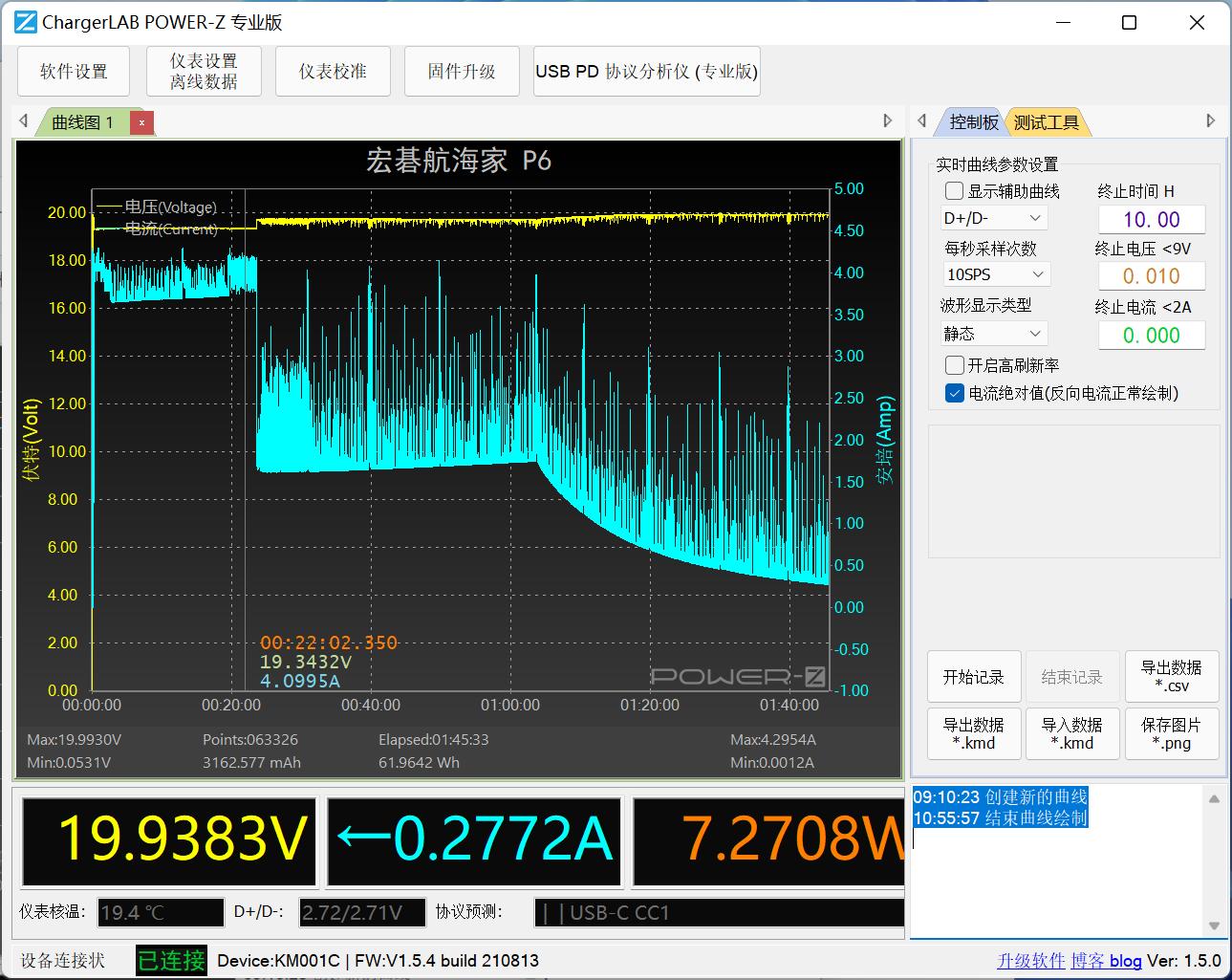The height and width of the screenshot is (980, 1232).
Task: Click the left arrow beside the 控制板 tab
Action: (922, 120)
